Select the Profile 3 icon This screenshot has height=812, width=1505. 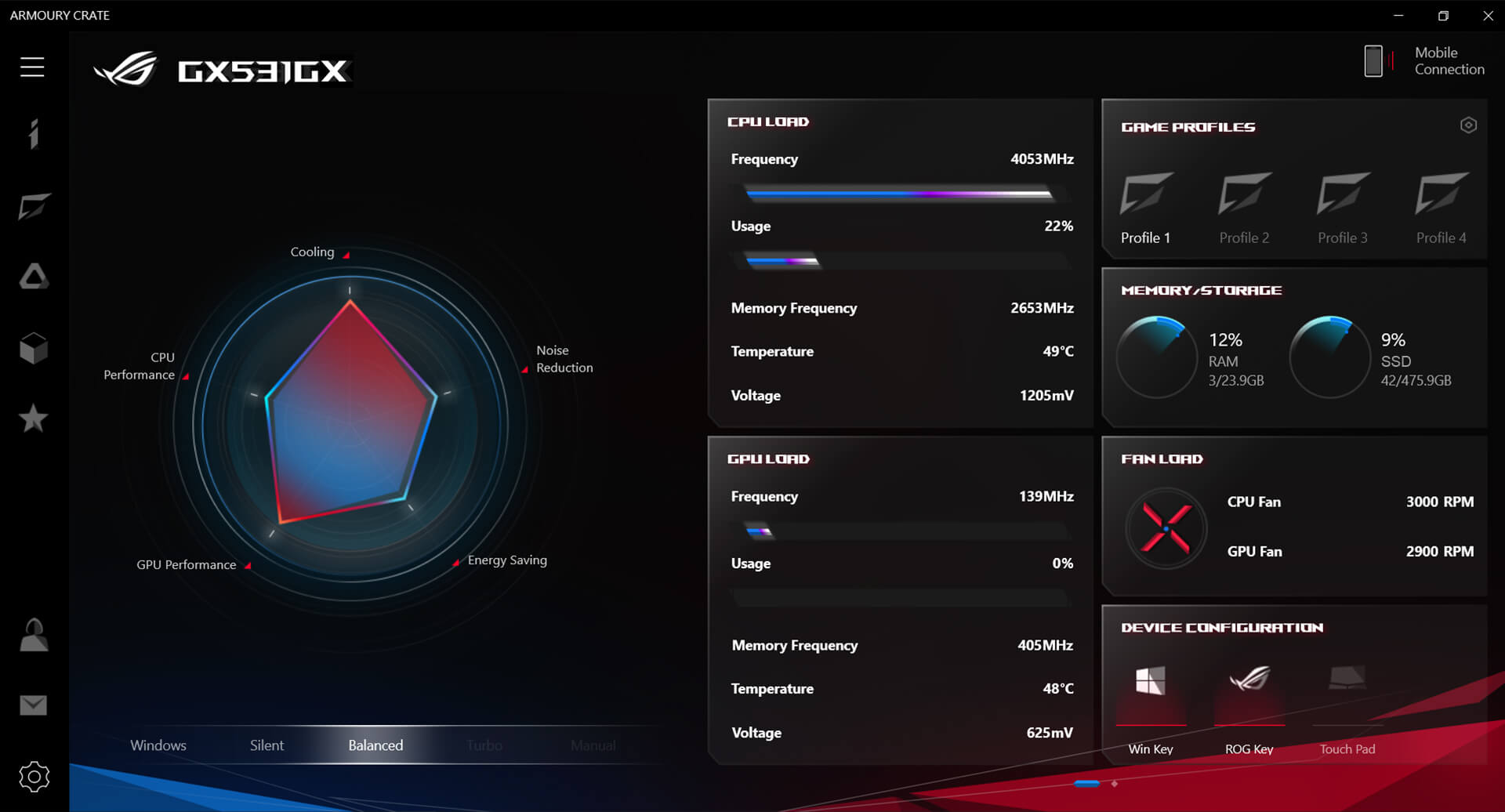point(1343,193)
